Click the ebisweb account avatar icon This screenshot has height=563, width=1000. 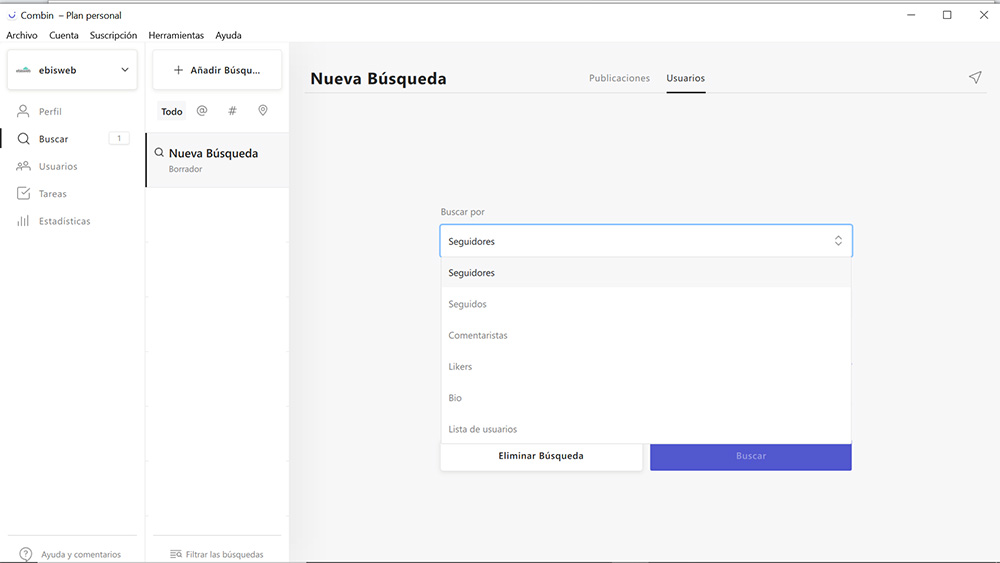tap(24, 70)
